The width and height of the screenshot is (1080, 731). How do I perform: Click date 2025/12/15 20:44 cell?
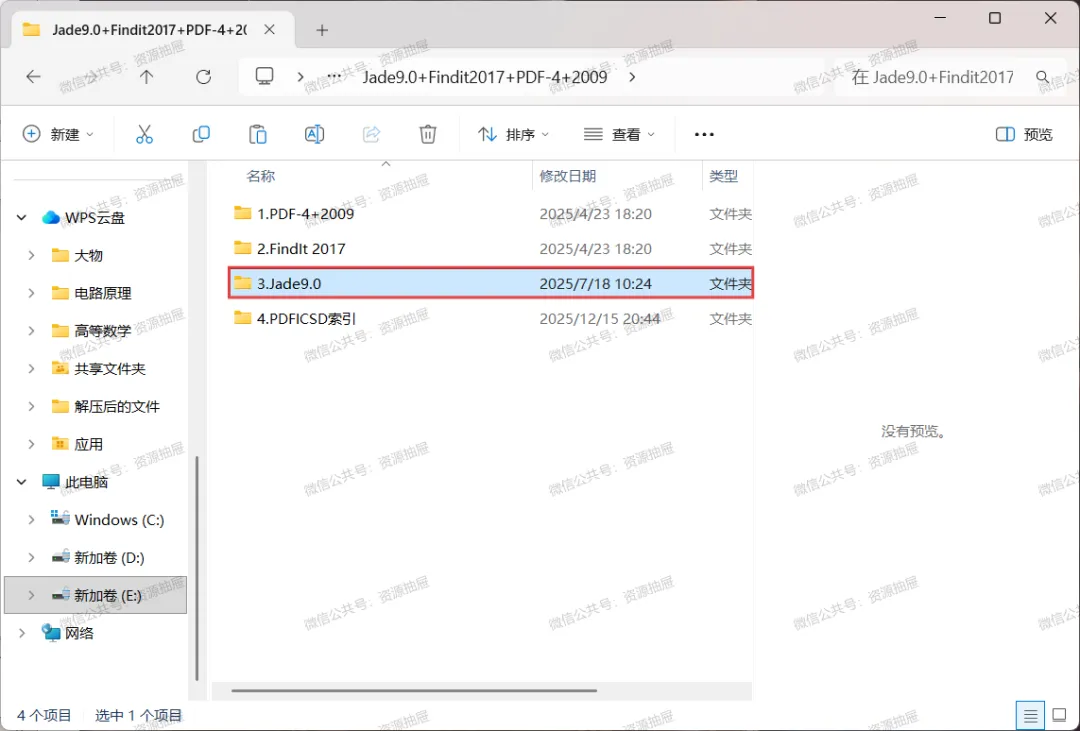pos(599,319)
